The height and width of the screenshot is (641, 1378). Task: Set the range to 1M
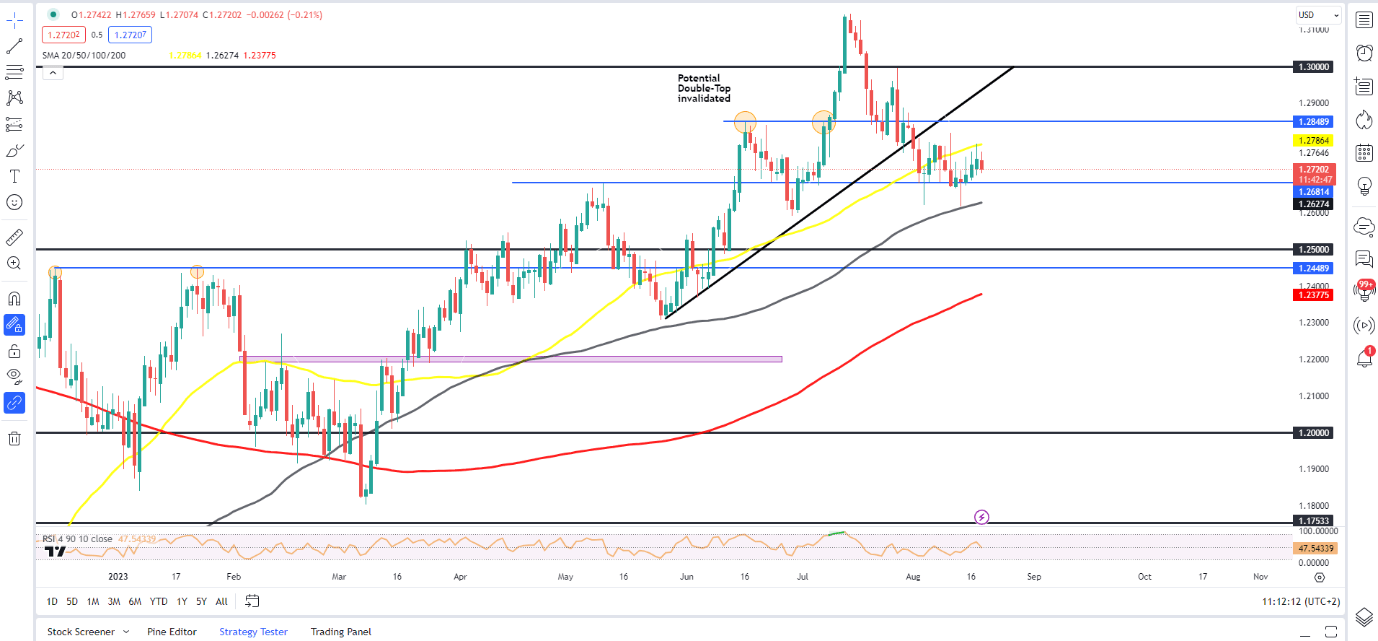click(93, 602)
